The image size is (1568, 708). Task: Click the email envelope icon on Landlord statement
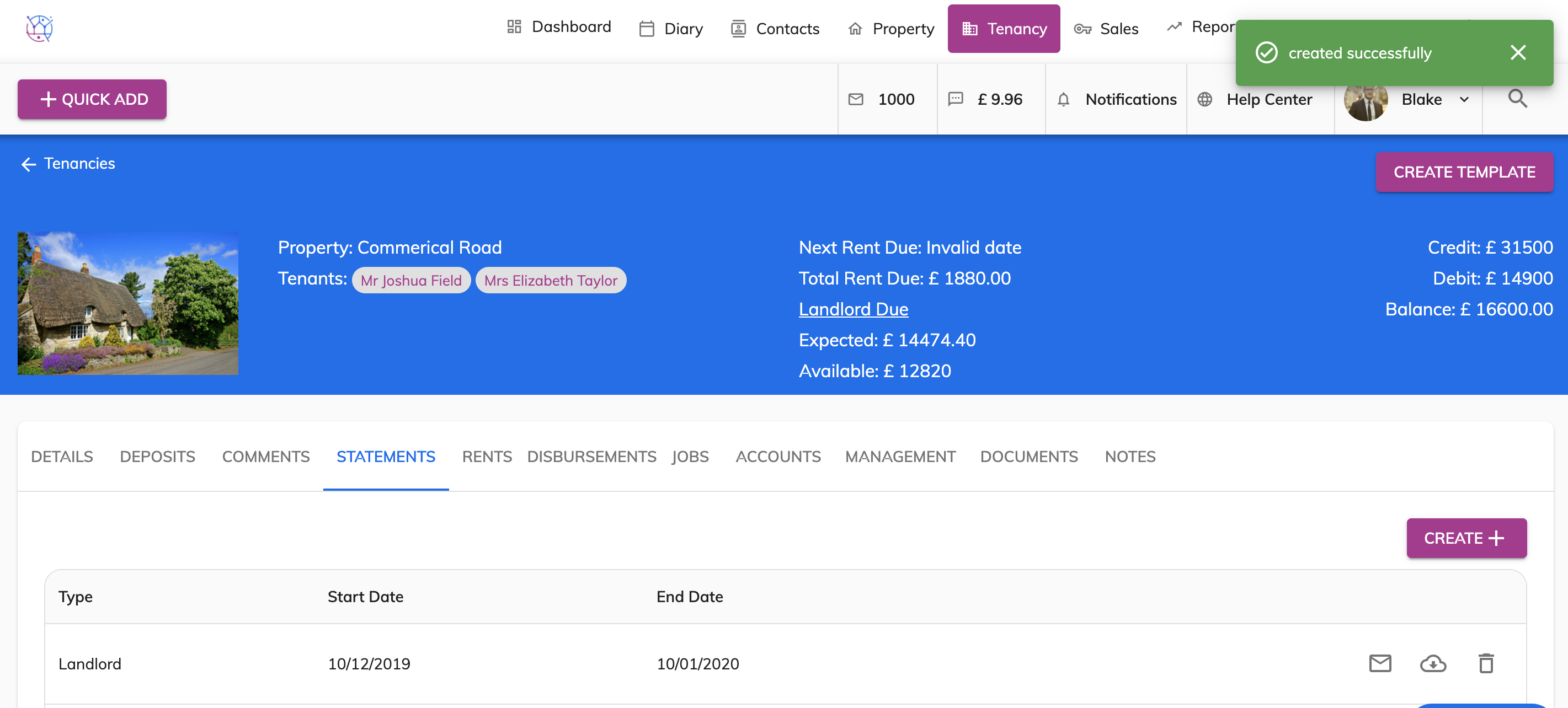coord(1379,663)
